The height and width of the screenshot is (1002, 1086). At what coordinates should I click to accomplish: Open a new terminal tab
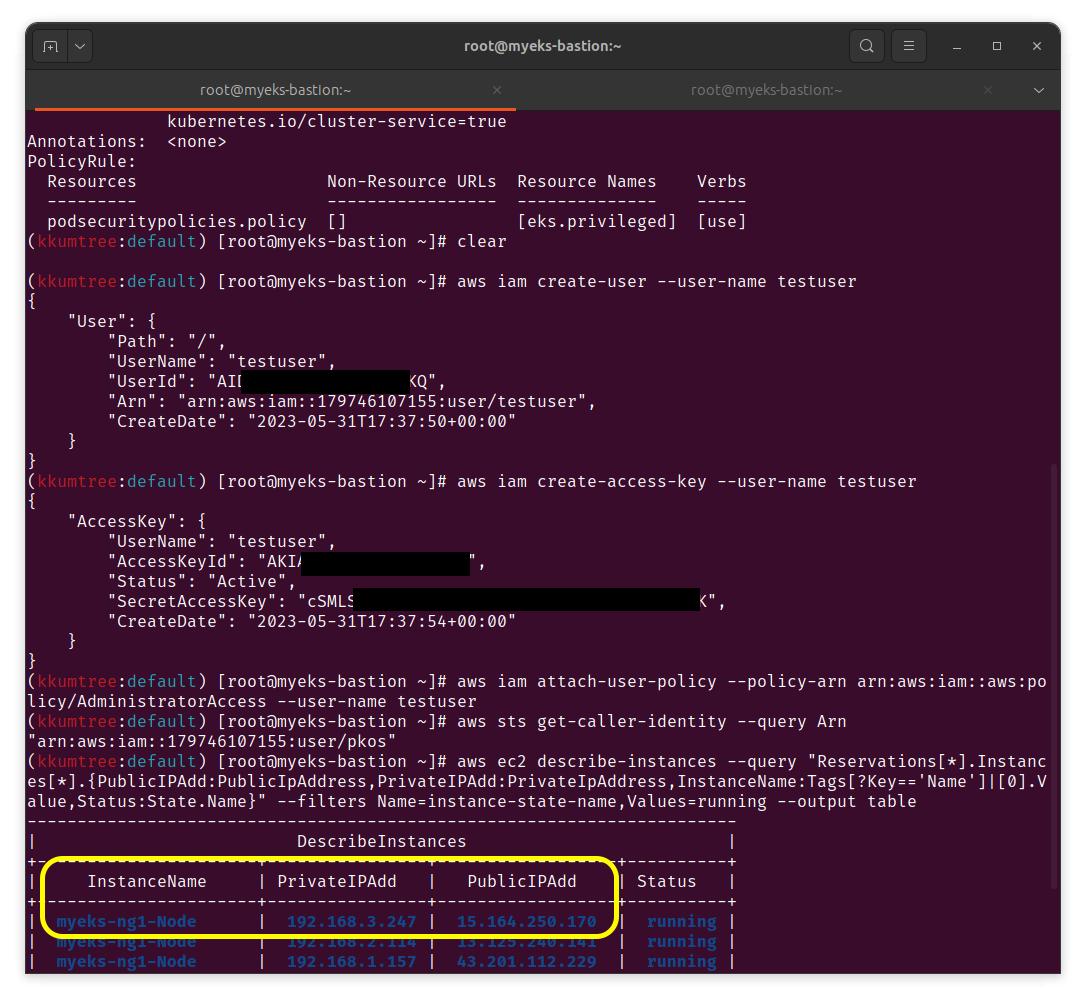50,46
